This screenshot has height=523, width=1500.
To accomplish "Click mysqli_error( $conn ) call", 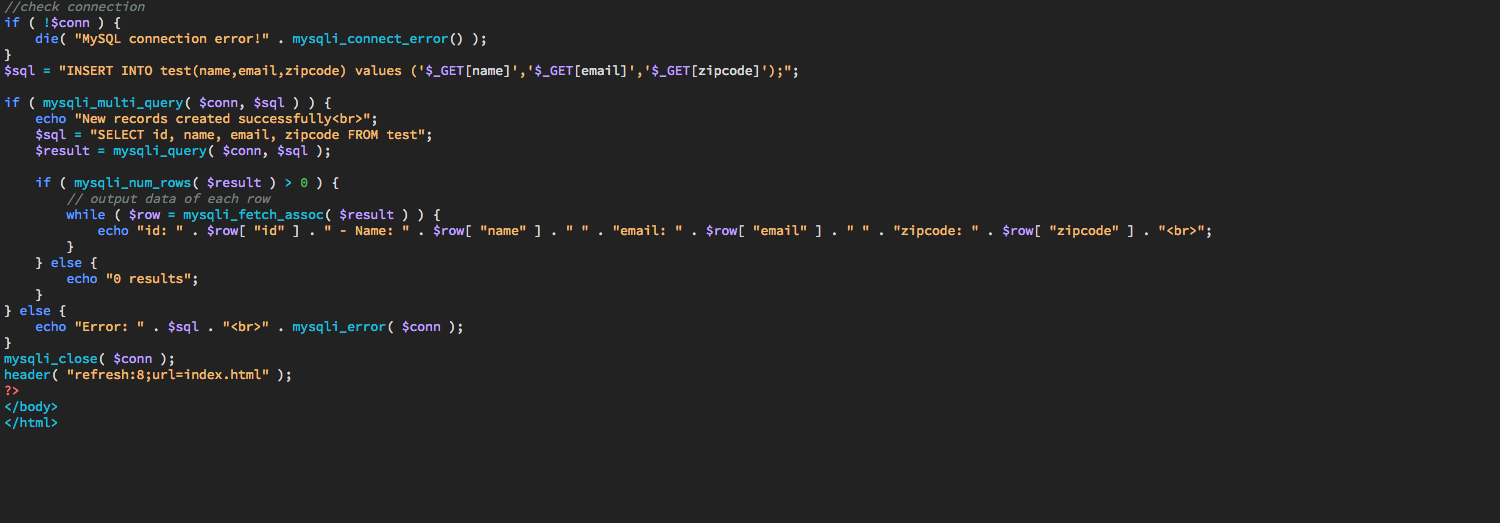I will [375, 327].
